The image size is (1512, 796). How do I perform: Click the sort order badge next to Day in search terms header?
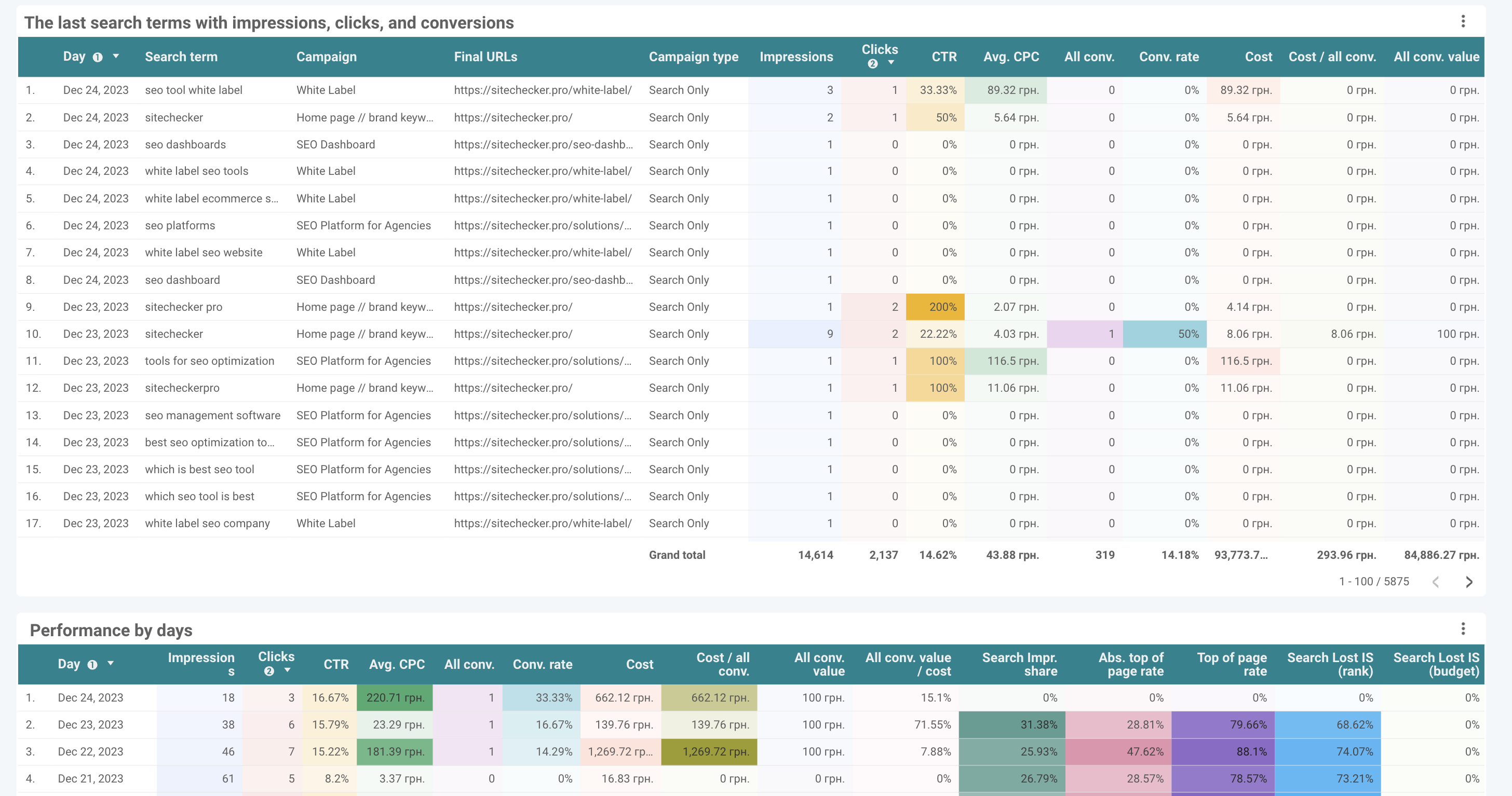[x=98, y=57]
